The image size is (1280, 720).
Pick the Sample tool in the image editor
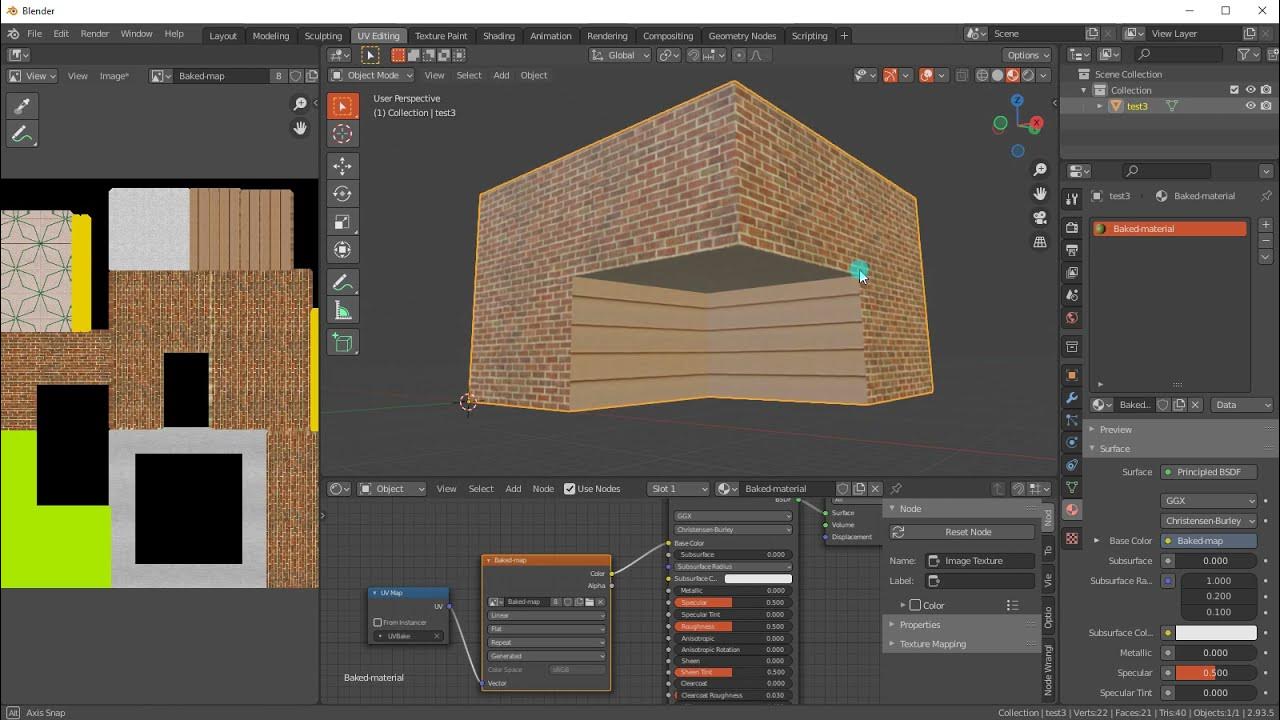[21, 106]
